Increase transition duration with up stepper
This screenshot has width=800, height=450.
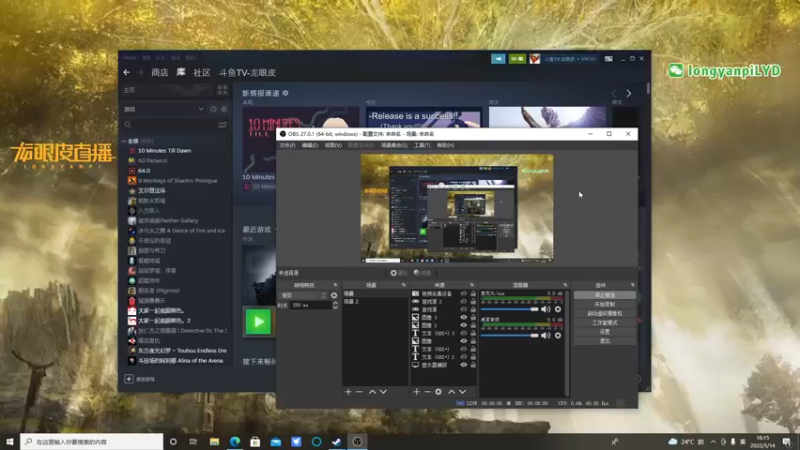[335, 303]
